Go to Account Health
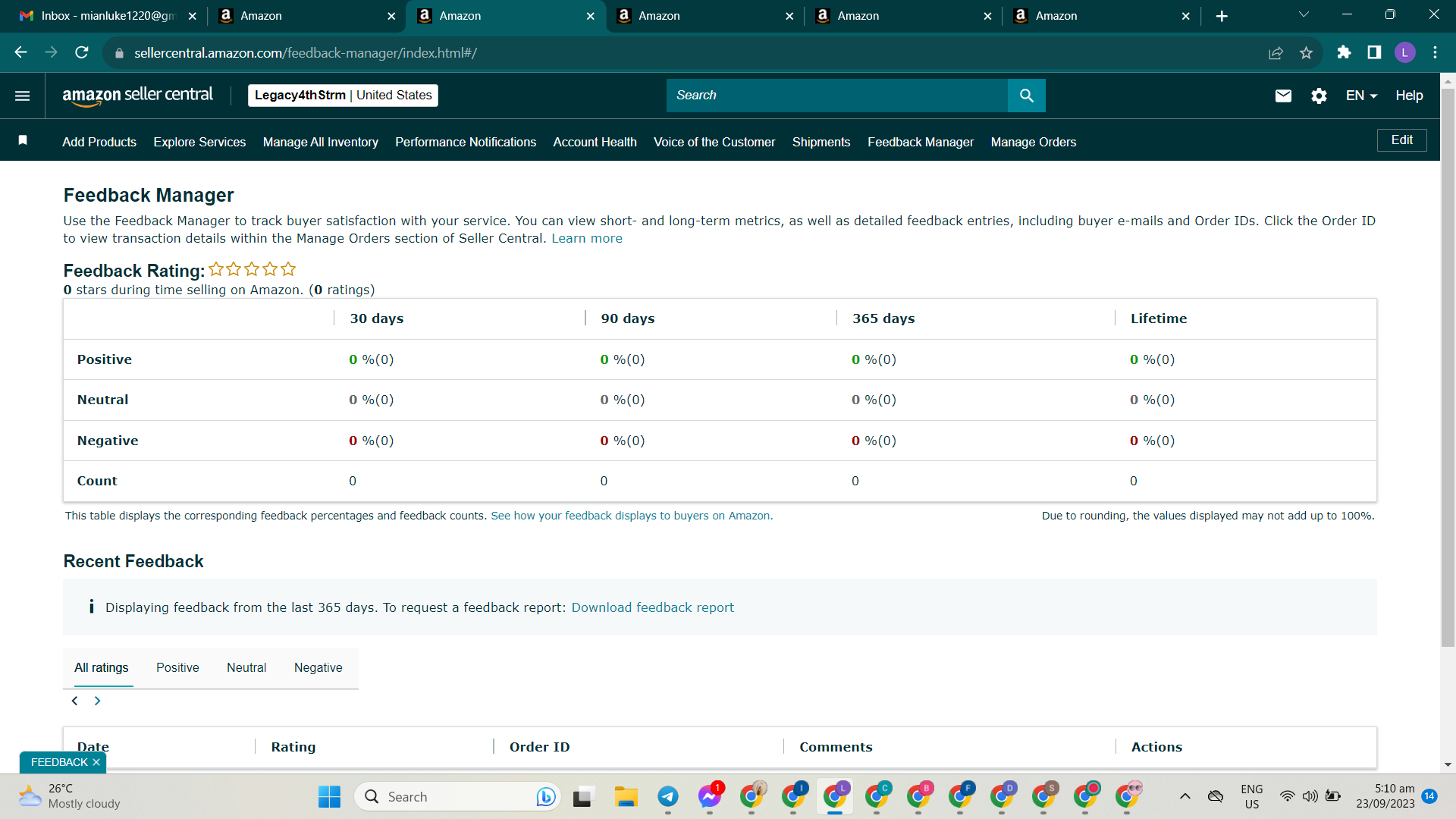Screen dimensions: 1456x819 [x=595, y=142]
